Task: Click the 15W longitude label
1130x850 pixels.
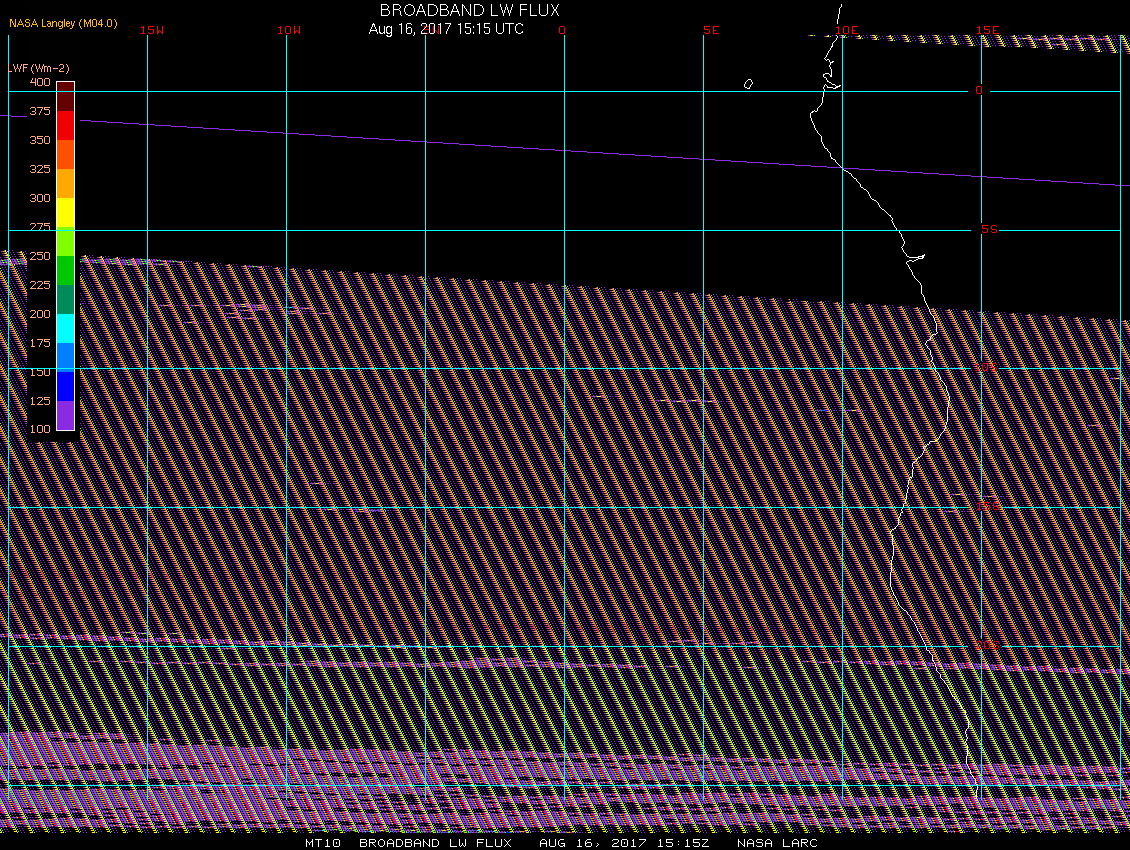Action: (152, 30)
